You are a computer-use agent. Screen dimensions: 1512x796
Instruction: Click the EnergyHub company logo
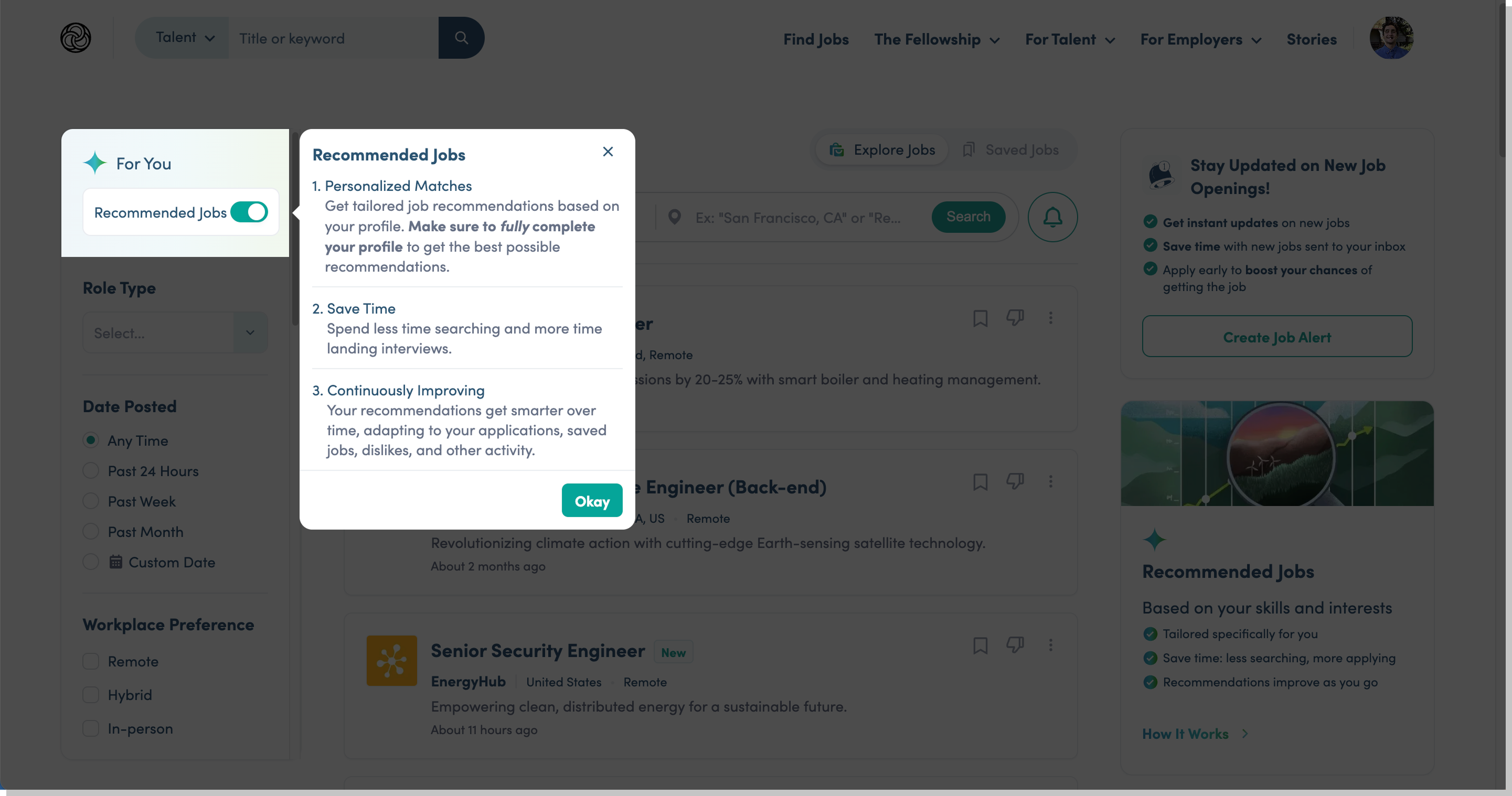(391, 661)
